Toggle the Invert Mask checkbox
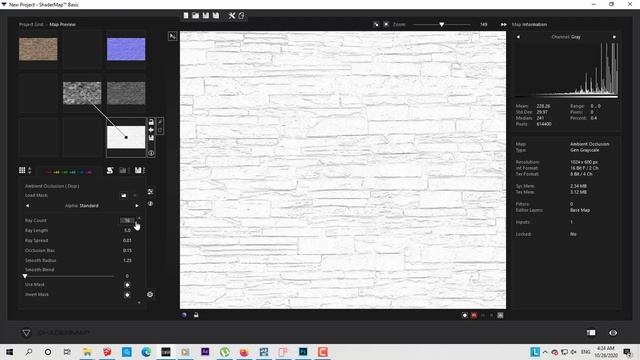 (x=127, y=295)
